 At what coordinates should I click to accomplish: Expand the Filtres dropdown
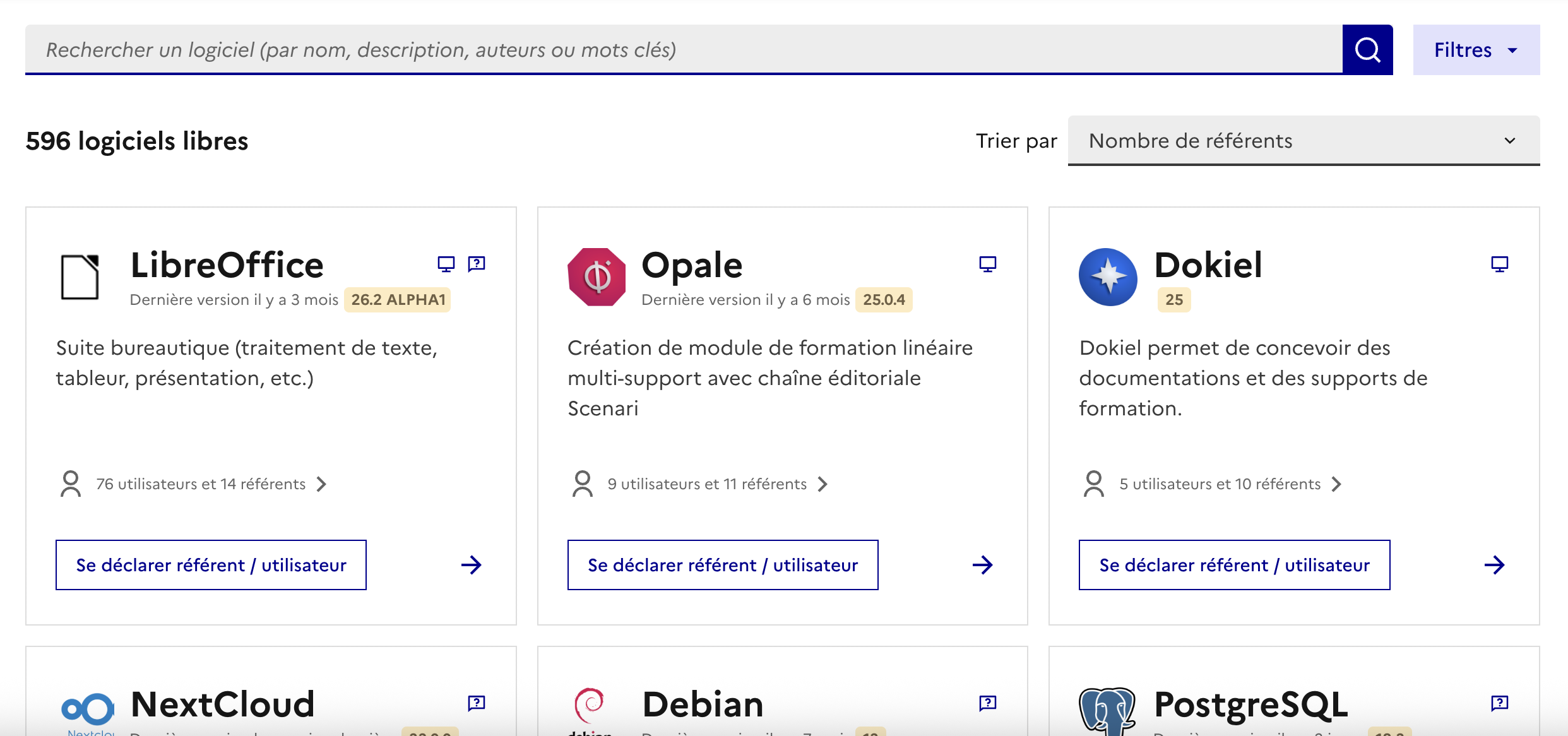[1476, 50]
